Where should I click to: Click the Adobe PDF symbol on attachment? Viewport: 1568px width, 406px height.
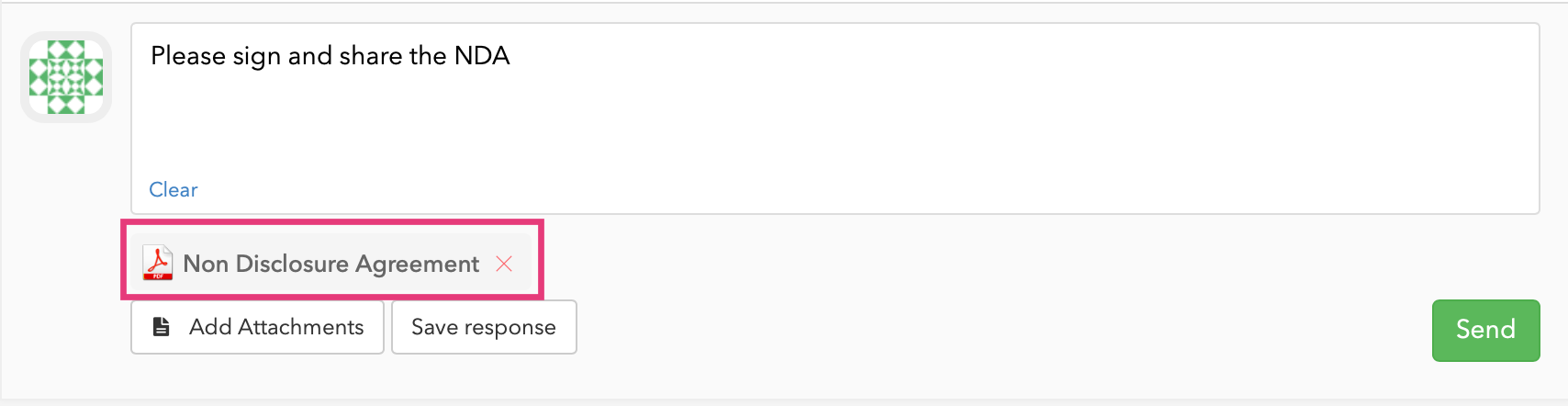158,264
